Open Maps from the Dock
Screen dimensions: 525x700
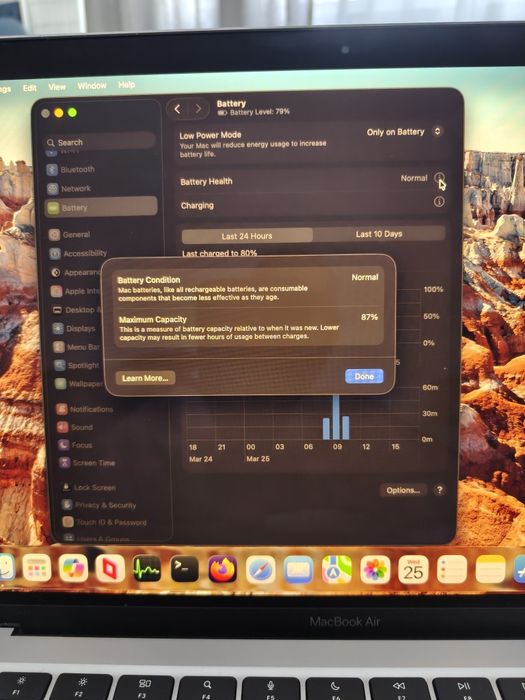pyautogui.click(x=337, y=569)
